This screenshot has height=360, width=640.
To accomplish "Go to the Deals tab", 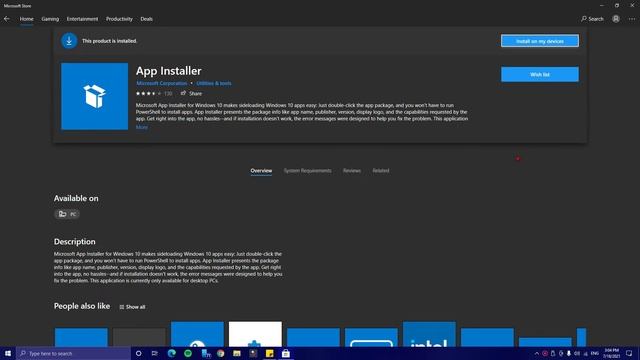I will click(147, 19).
